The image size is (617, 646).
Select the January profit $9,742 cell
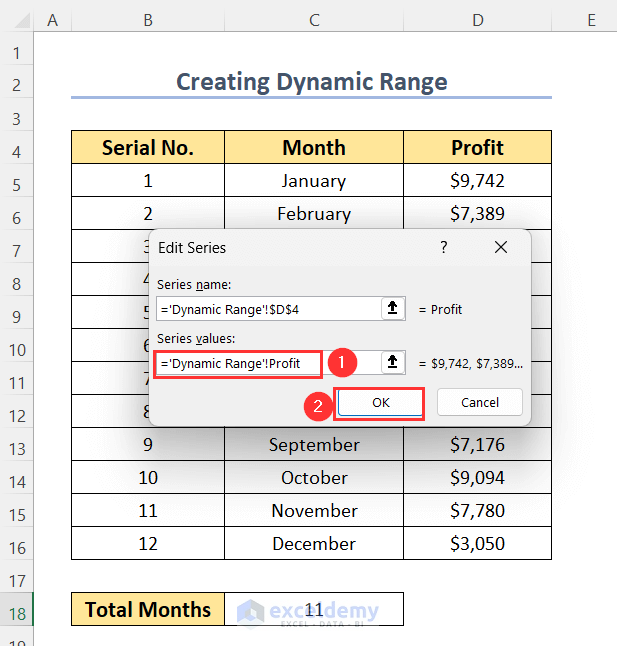478,181
